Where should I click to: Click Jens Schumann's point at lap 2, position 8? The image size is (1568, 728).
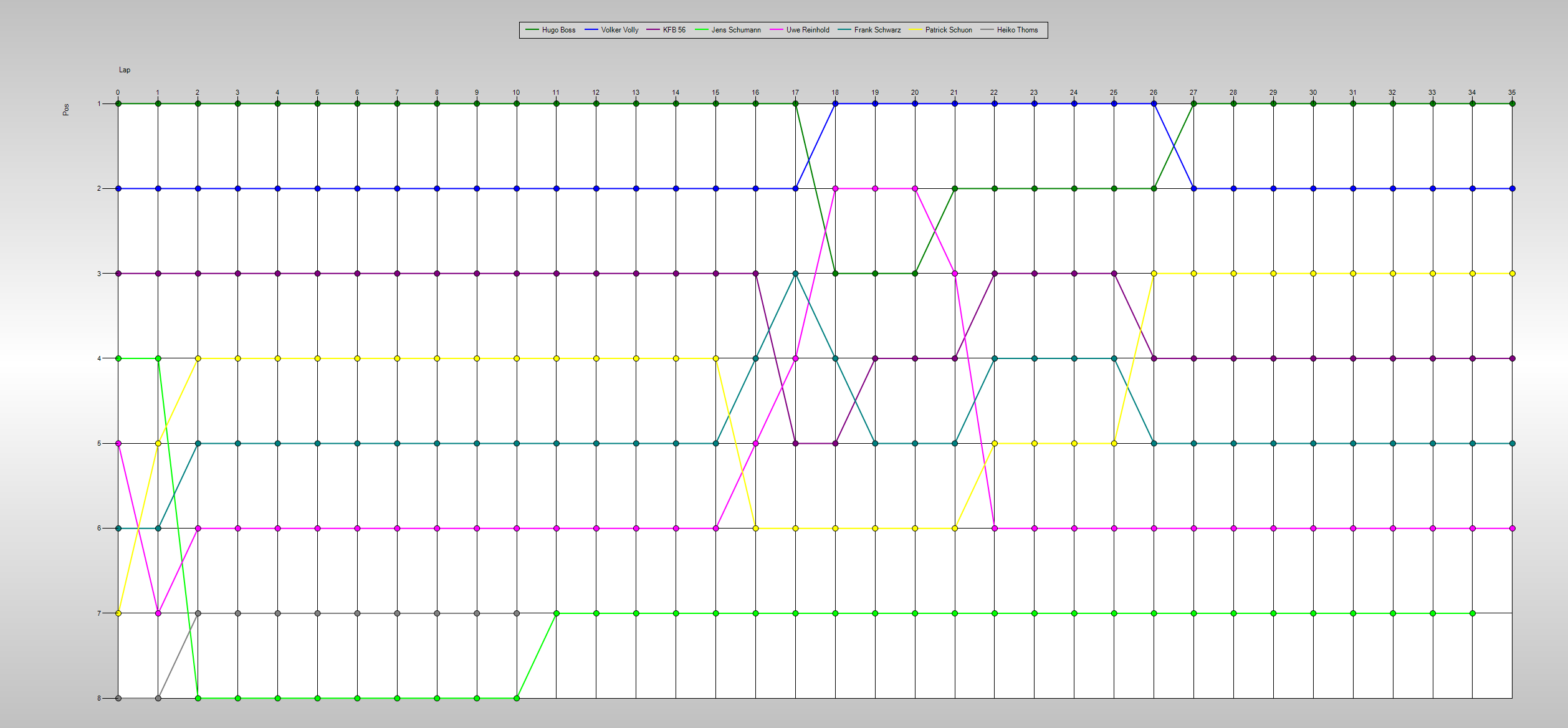(198, 698)
